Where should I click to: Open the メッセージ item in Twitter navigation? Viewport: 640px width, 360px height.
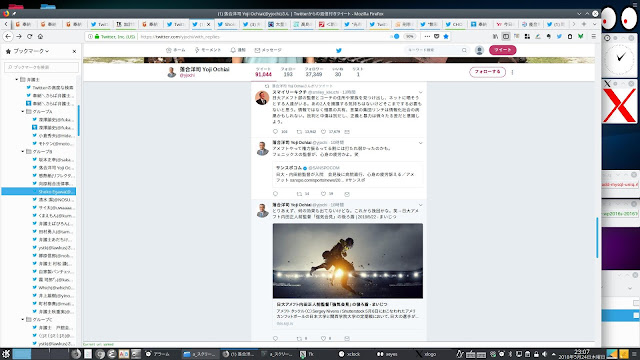coord(268,50)
